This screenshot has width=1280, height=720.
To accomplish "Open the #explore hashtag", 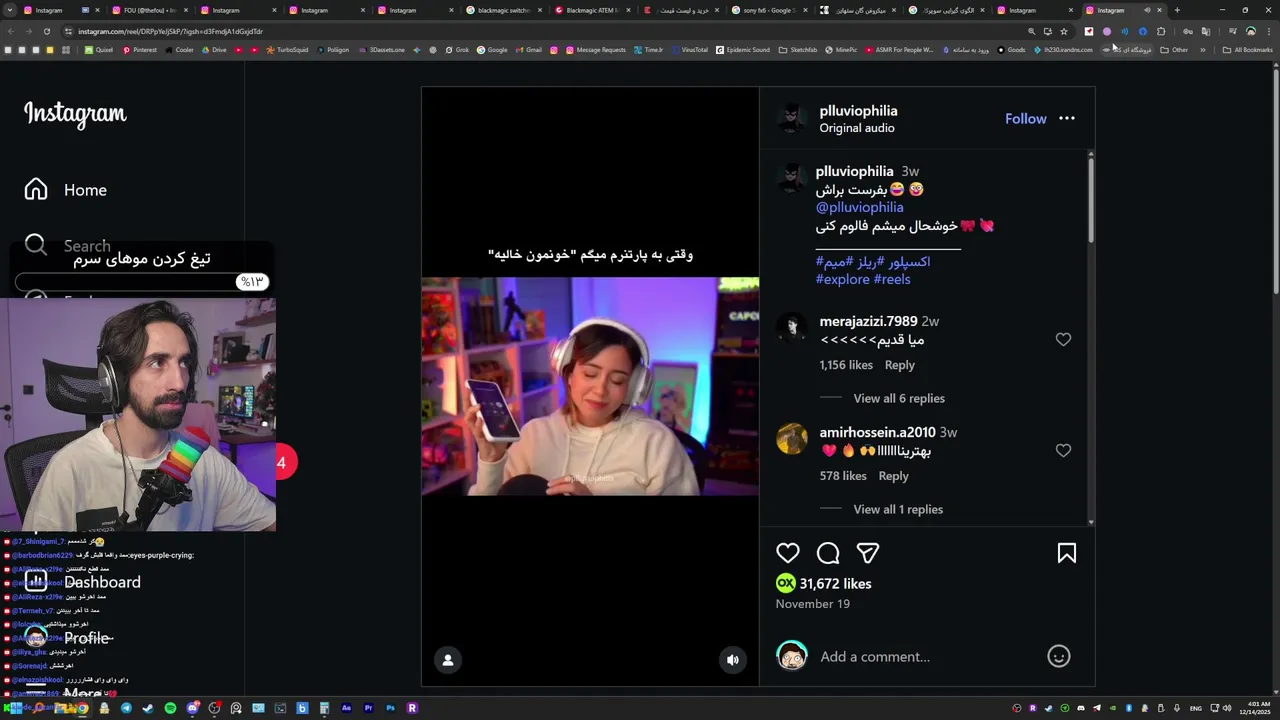I will point(842,279).
